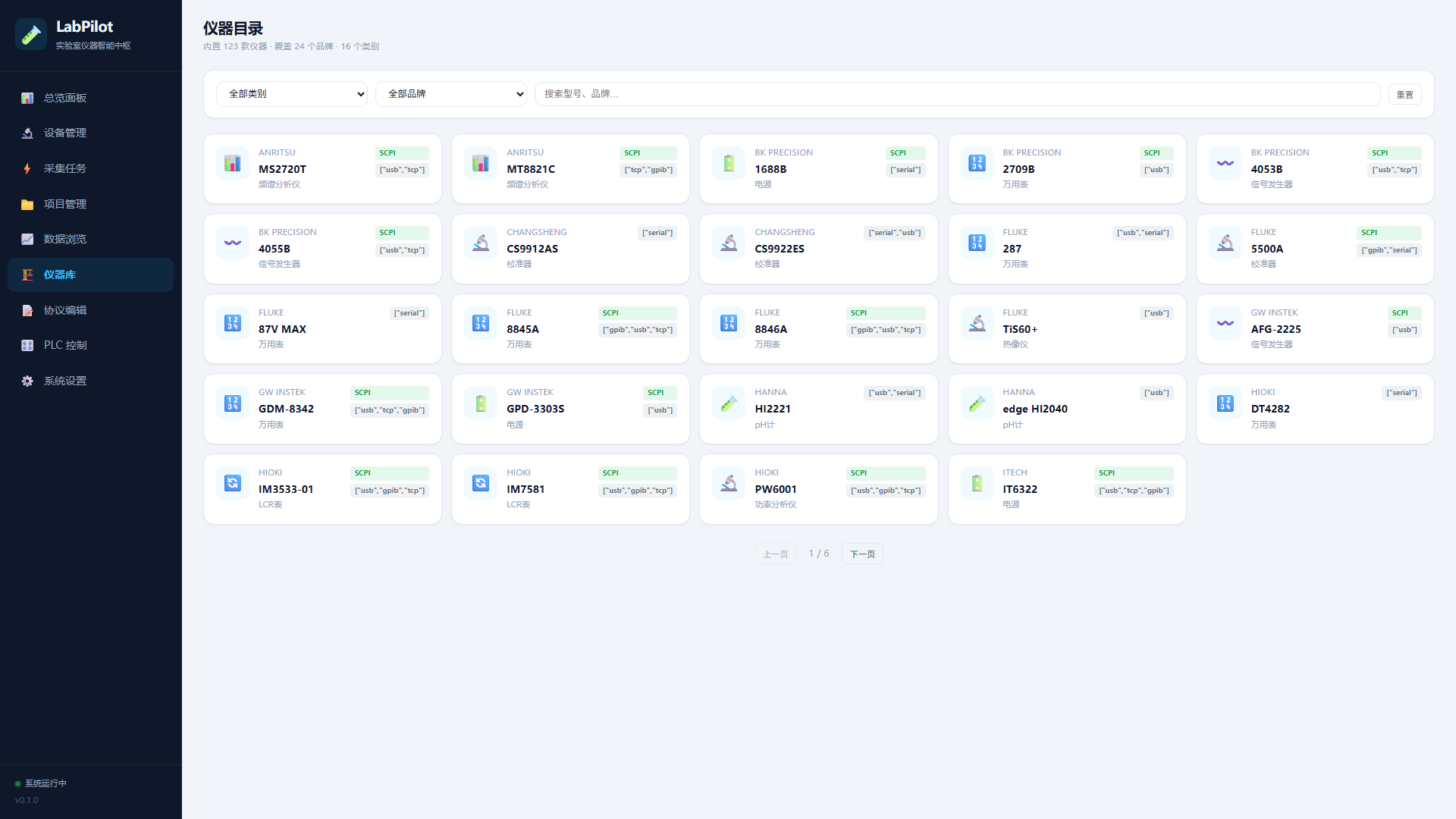Click the ["usb","gpib","tcp"] tag on PW6001
The height and width of the screenshot is (819, 1456).
point(886,491)
